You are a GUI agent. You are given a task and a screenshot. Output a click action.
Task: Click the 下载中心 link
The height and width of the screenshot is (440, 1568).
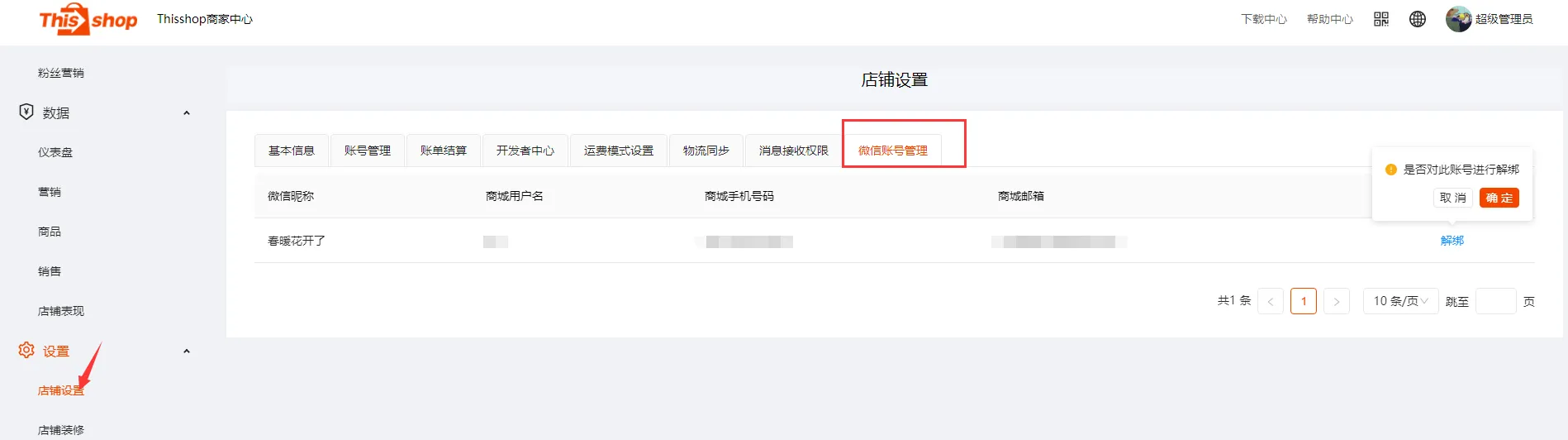coord(1264,19)
